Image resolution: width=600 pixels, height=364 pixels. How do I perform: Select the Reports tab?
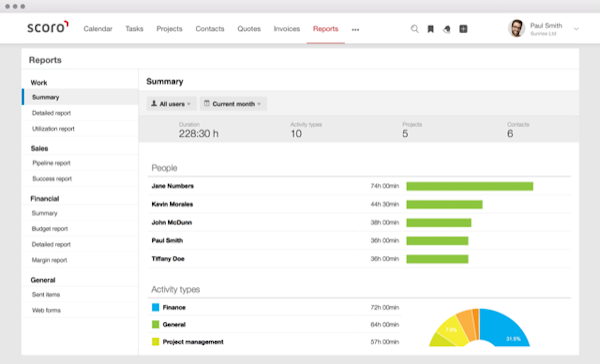pos(326,29)
